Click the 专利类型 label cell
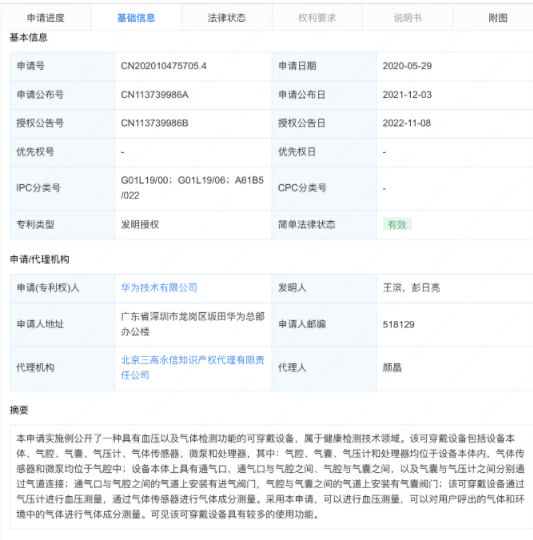This screenshot has height=540, width=533. pos(62,225)
